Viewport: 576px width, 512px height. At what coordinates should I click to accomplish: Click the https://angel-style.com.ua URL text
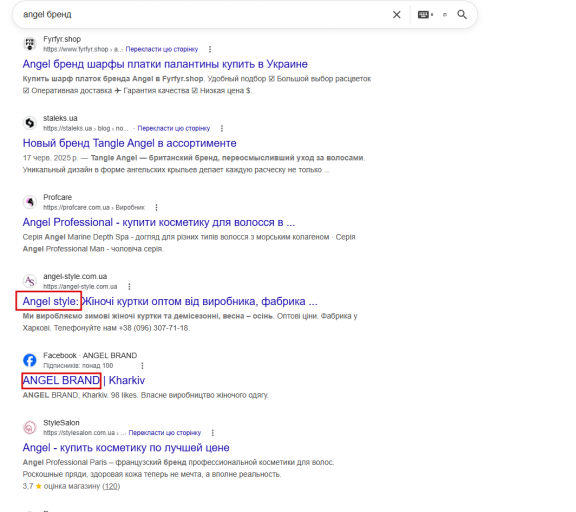(x=80, y=286)
